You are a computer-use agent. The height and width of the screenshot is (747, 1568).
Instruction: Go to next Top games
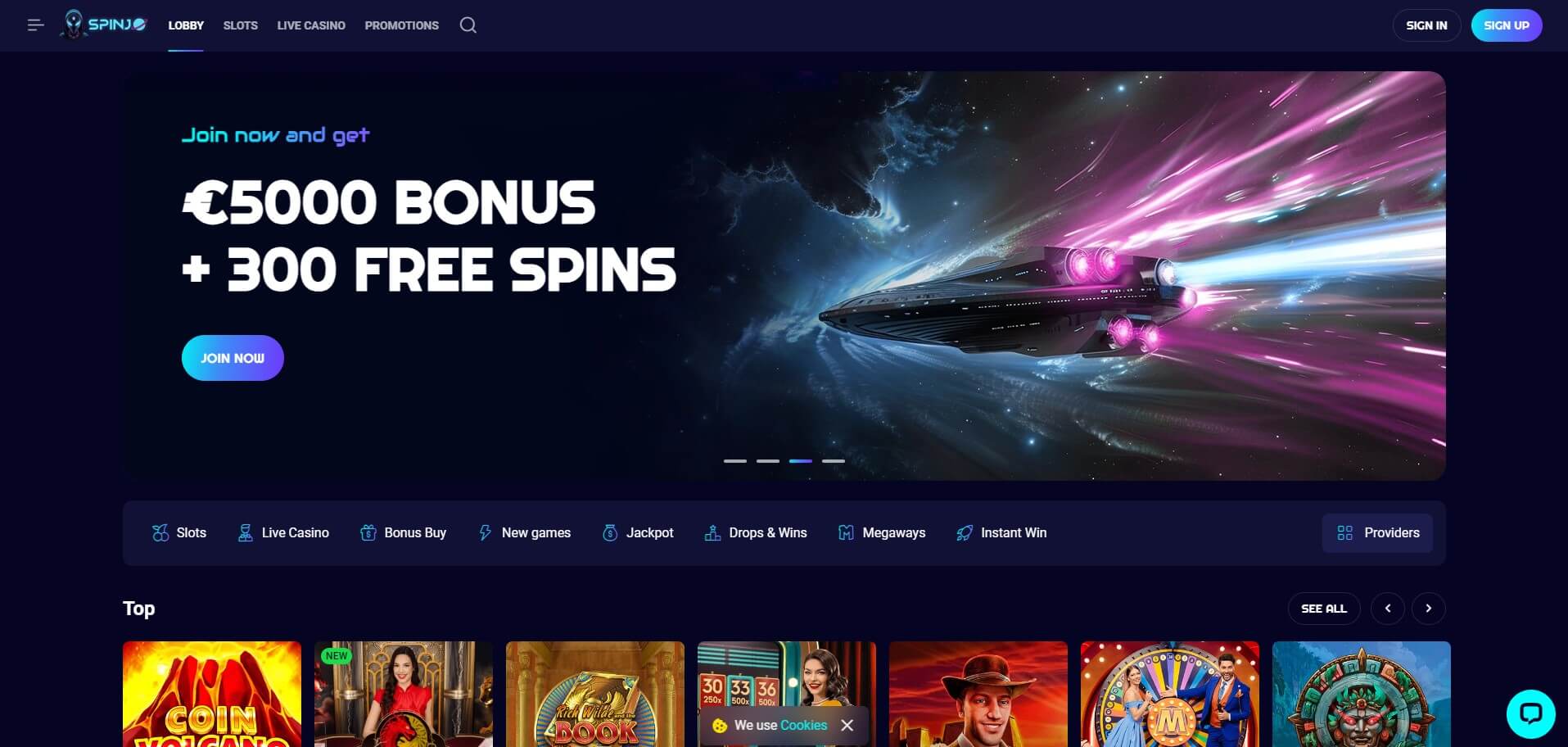(1429, 609)
